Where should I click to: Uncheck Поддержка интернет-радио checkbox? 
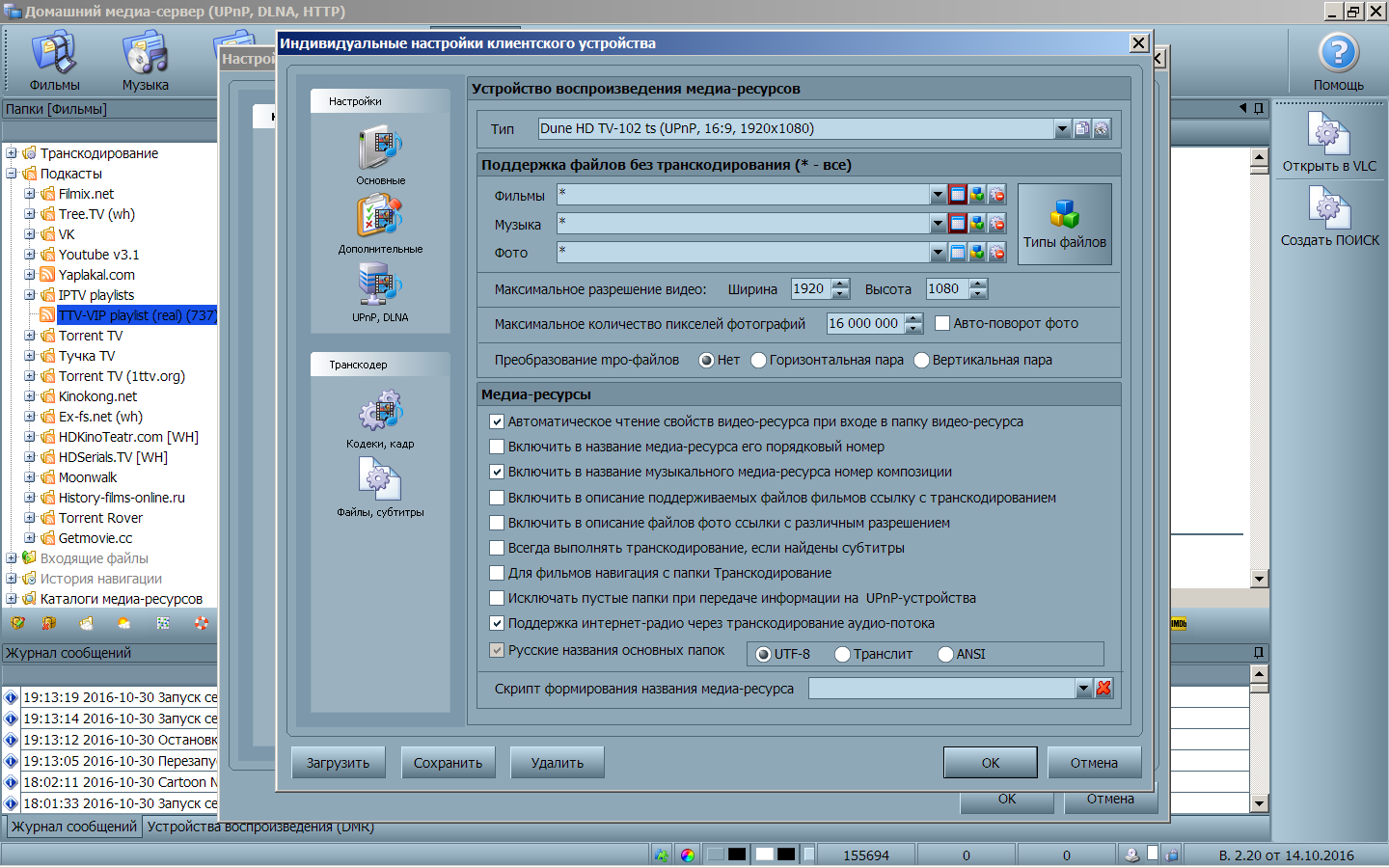click(x=497, y=623)
